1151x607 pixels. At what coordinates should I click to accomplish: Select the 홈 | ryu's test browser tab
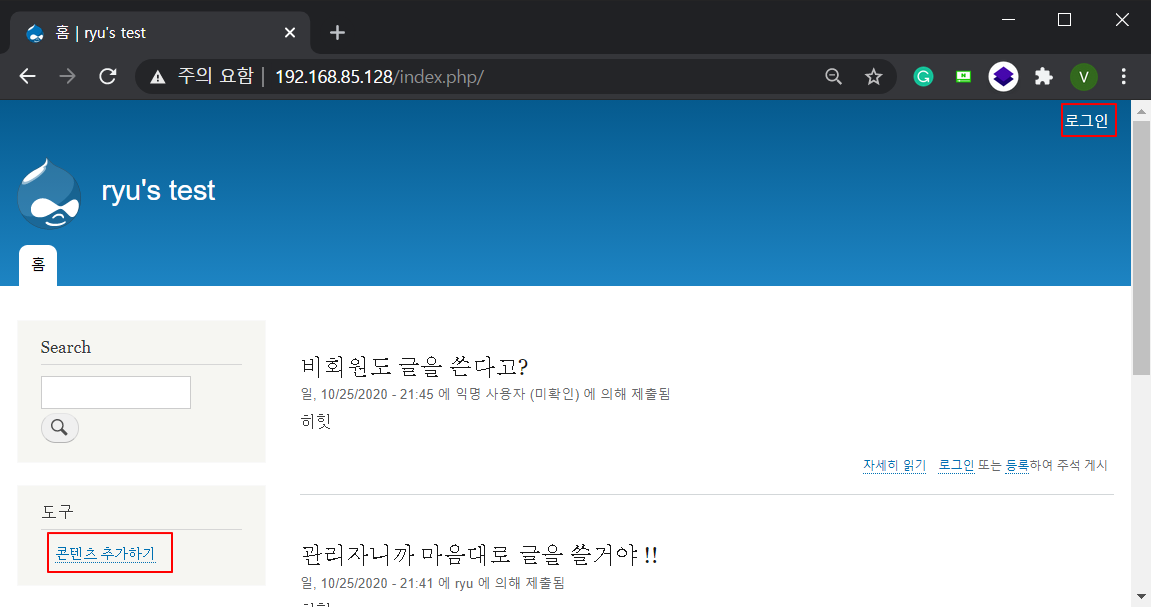[160, 33]
